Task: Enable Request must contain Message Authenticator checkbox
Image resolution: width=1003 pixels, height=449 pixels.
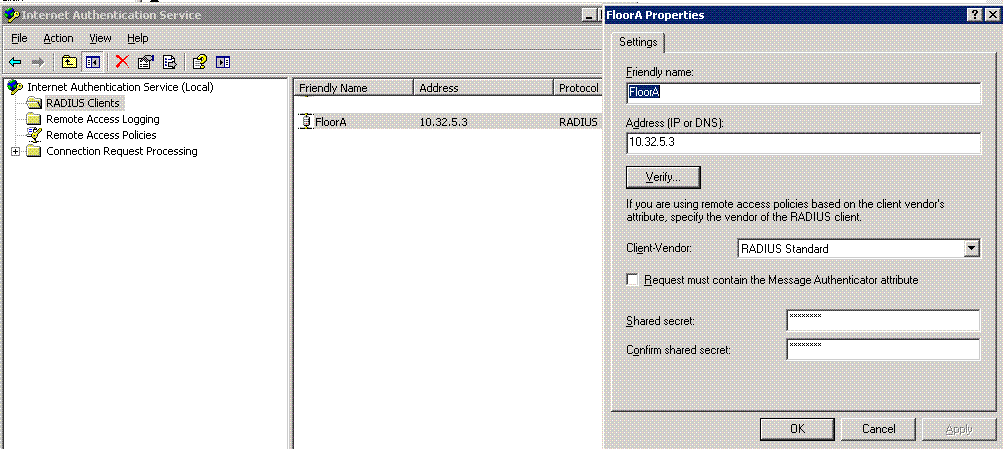Action: point(632,280)
